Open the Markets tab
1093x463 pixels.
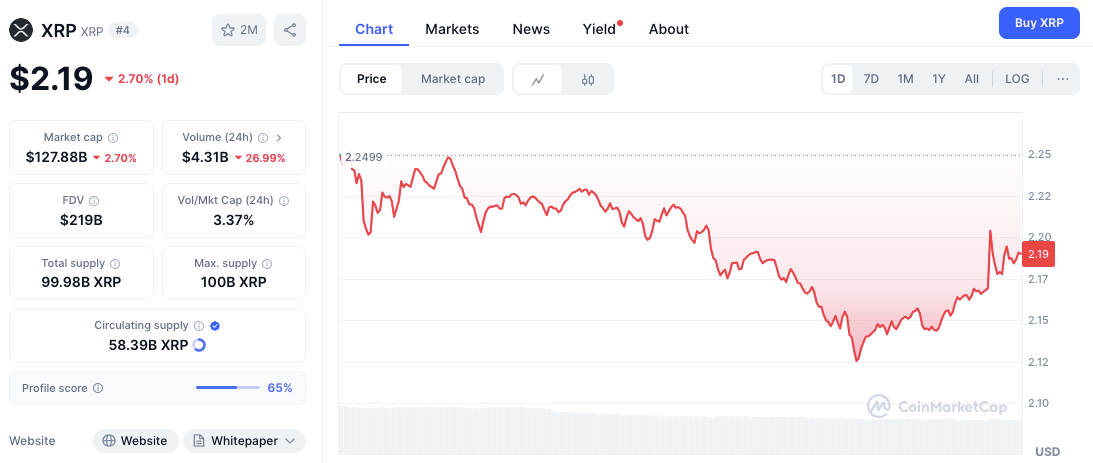tap(452, 29)
